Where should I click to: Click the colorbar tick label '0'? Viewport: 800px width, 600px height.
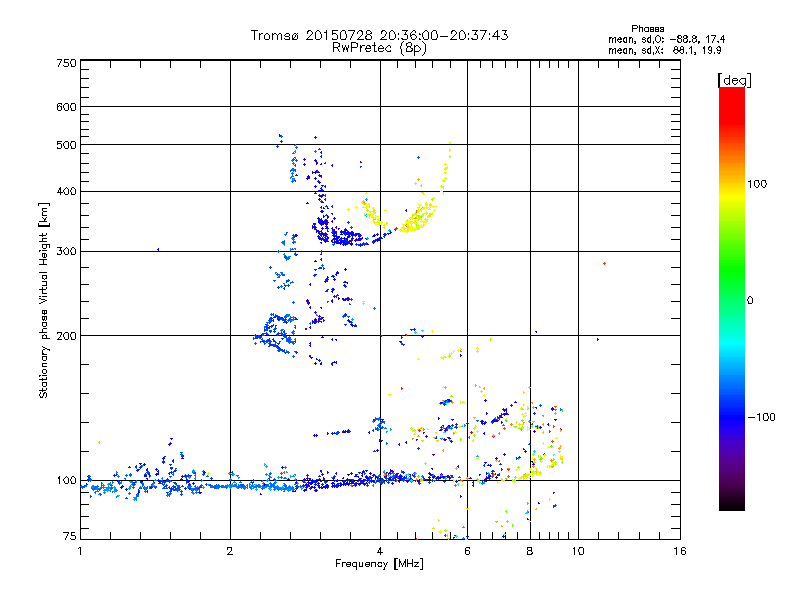click(x=750, y=301)
